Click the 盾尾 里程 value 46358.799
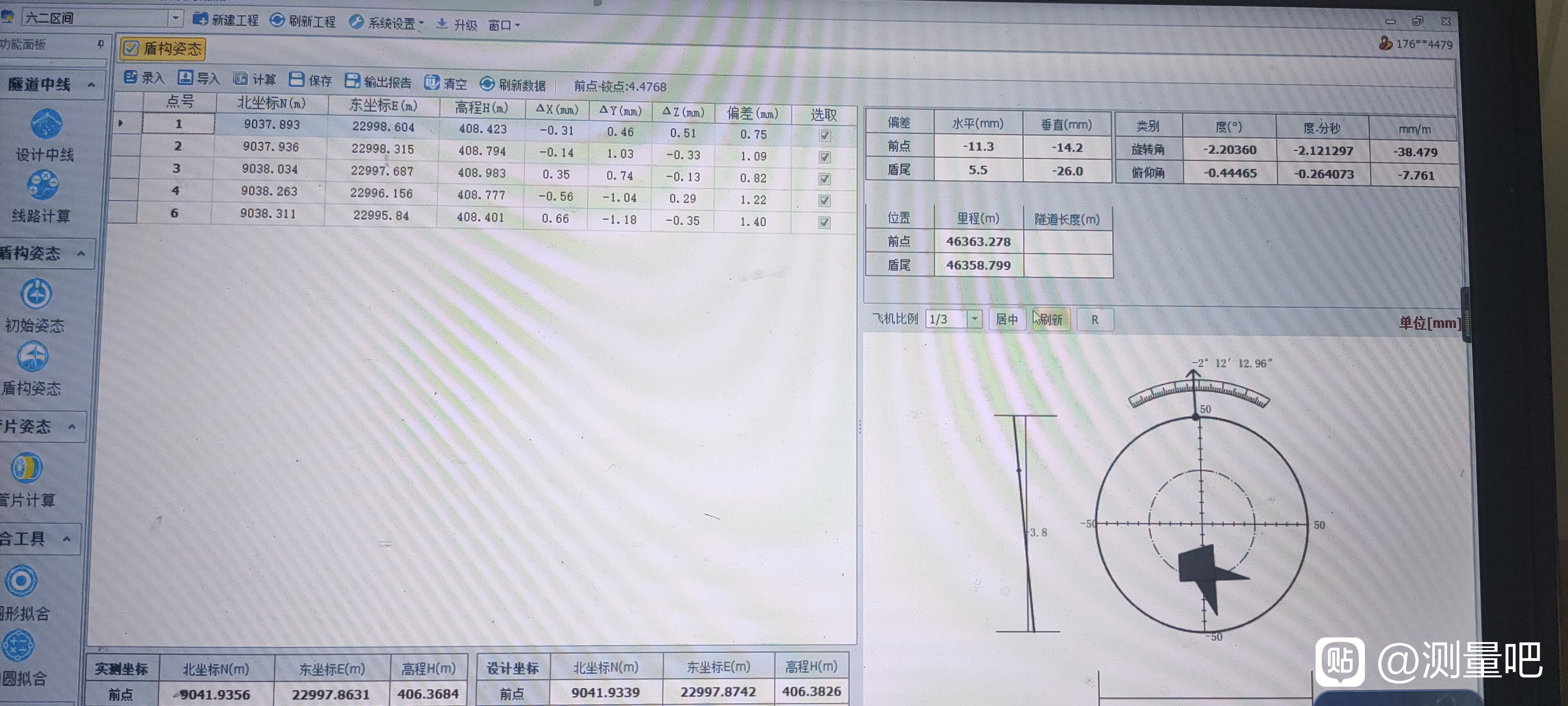Screen dimensions: 1568x706 point(978,266)
